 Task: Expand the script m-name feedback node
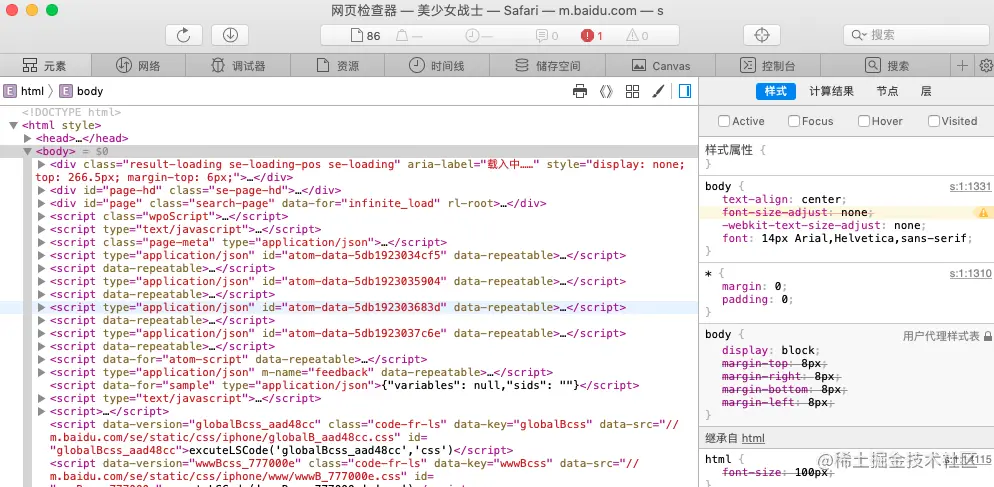pos(42,372)
